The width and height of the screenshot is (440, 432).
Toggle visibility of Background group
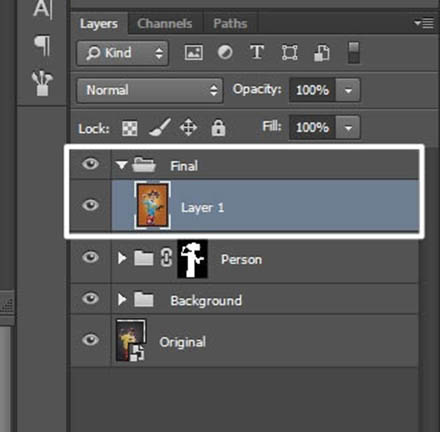90,299
